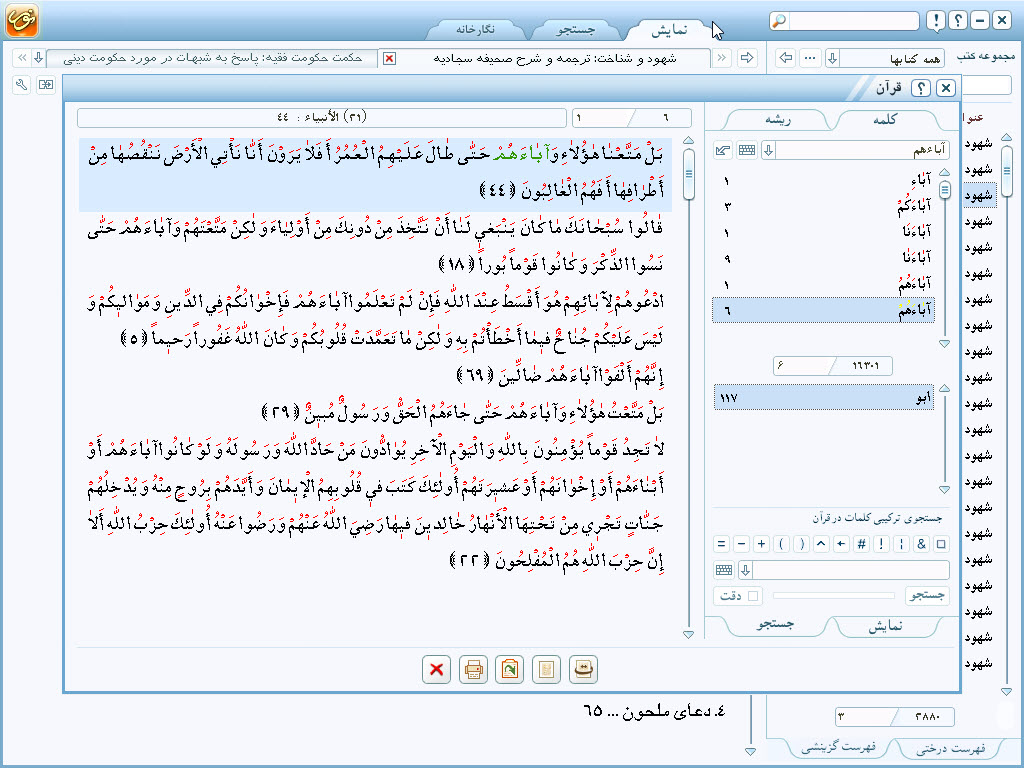The image size is (1024, 768).
Task: Click the page view icon in the bottom toolbar
Action: 546,670
